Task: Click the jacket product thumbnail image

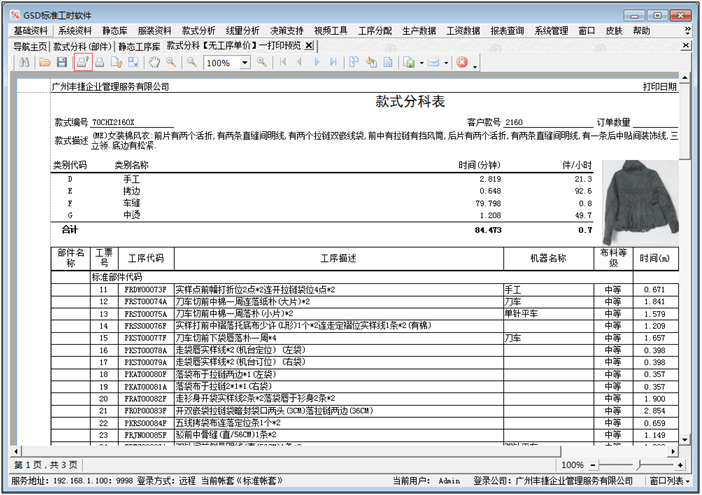Action: pos(640,202)
